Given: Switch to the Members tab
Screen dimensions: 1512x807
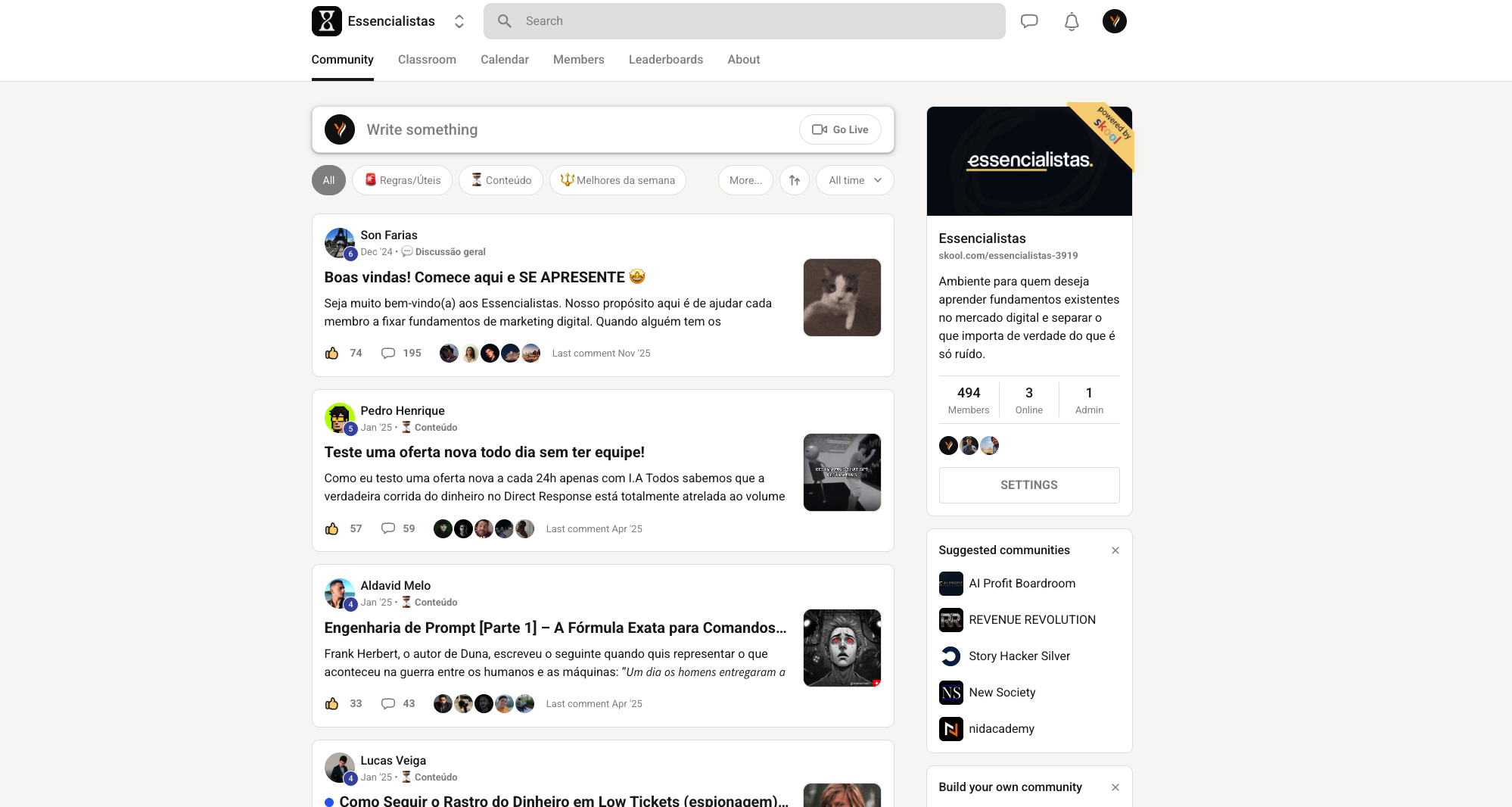Looking at the screenshot, I should pyautogui.click(x=579, y=60).
